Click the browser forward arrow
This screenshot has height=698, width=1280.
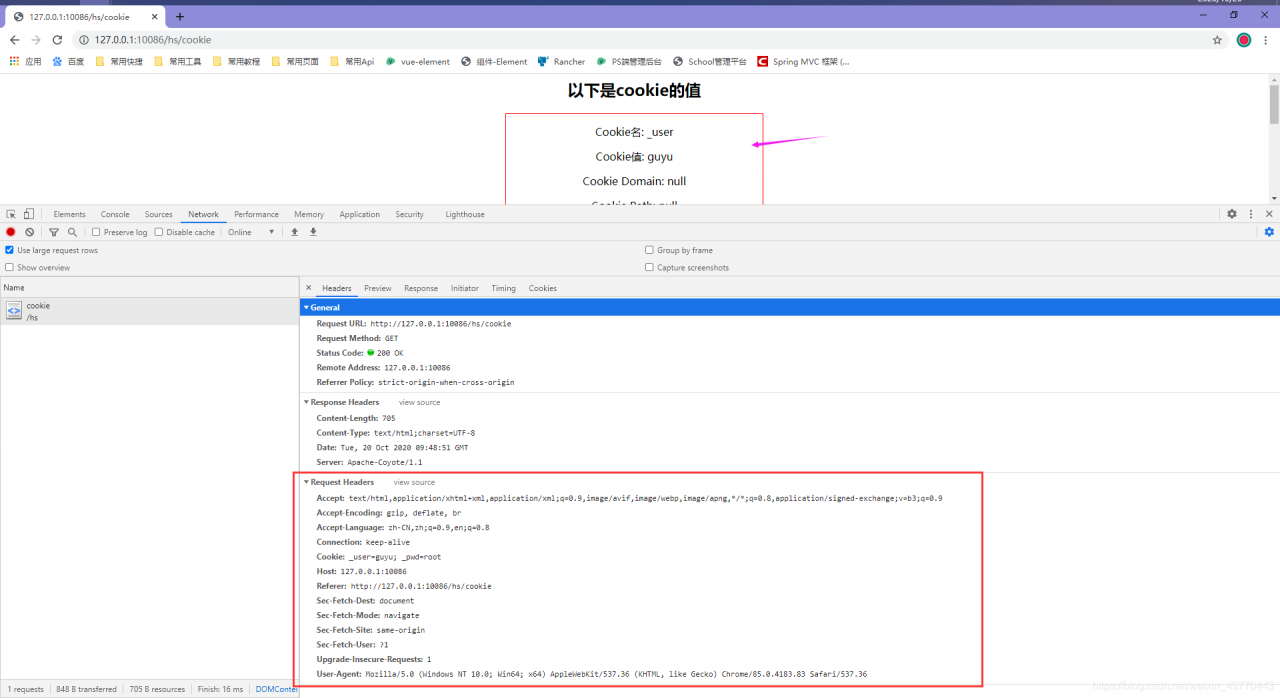point(36,40)
